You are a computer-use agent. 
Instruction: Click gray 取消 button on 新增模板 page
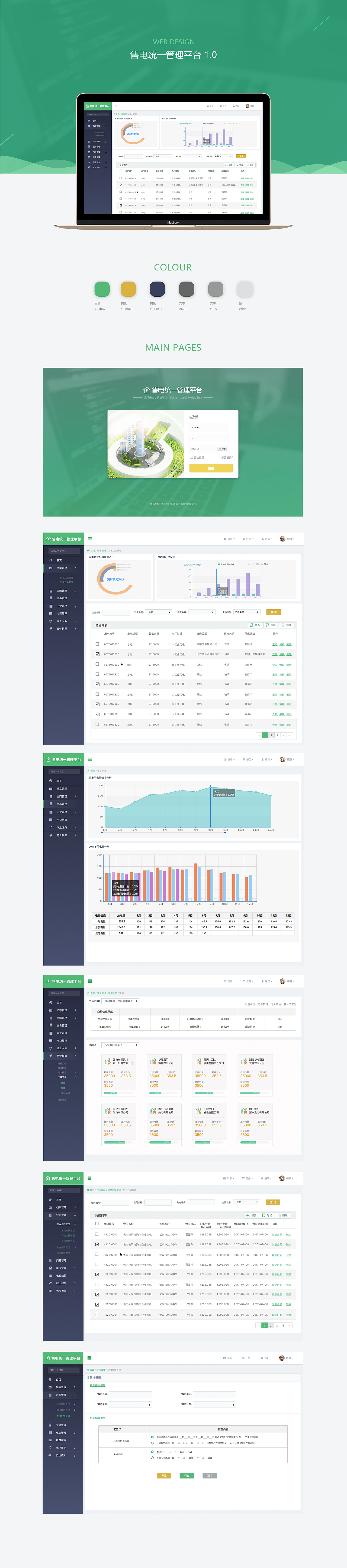point(209,1475)
